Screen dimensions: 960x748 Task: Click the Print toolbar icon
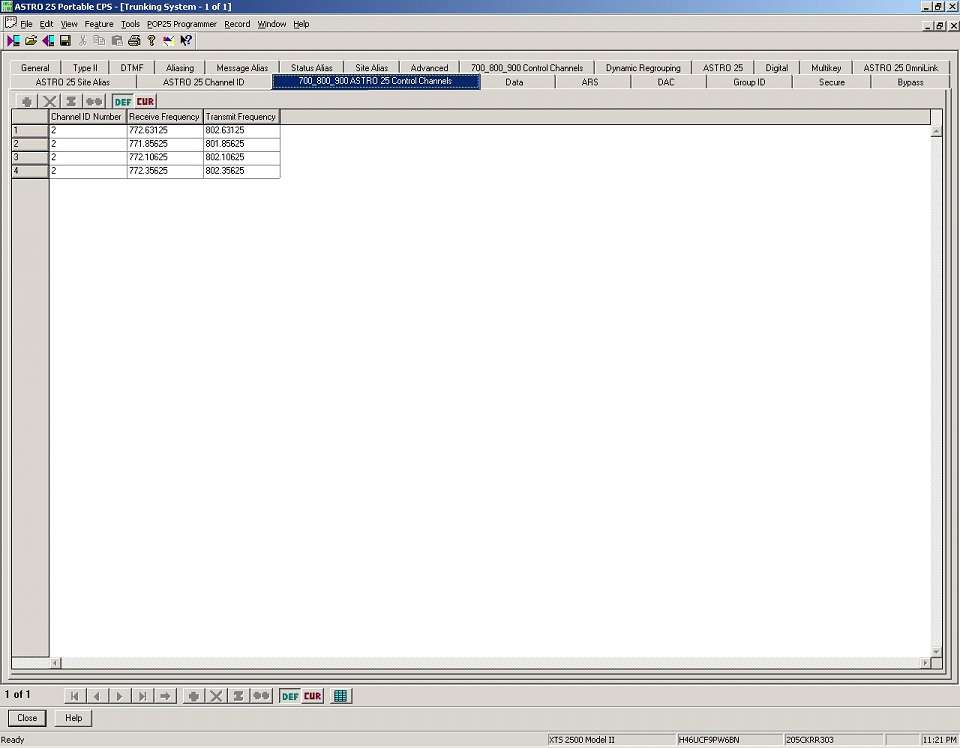[x=134, y=41]
